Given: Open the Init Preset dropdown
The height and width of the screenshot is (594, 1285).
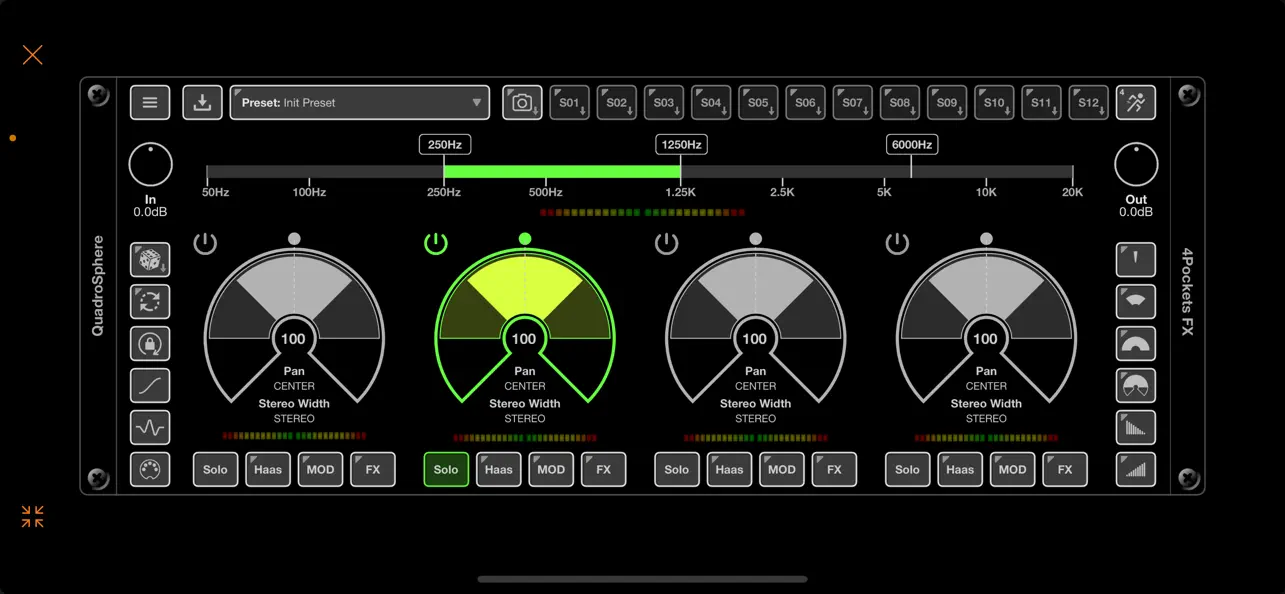Looking at the screenshot, I should point(359,102).
